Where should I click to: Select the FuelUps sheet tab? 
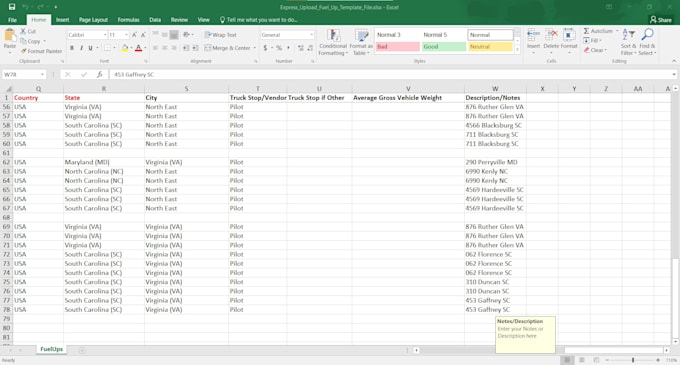click(x=52, y=349)
